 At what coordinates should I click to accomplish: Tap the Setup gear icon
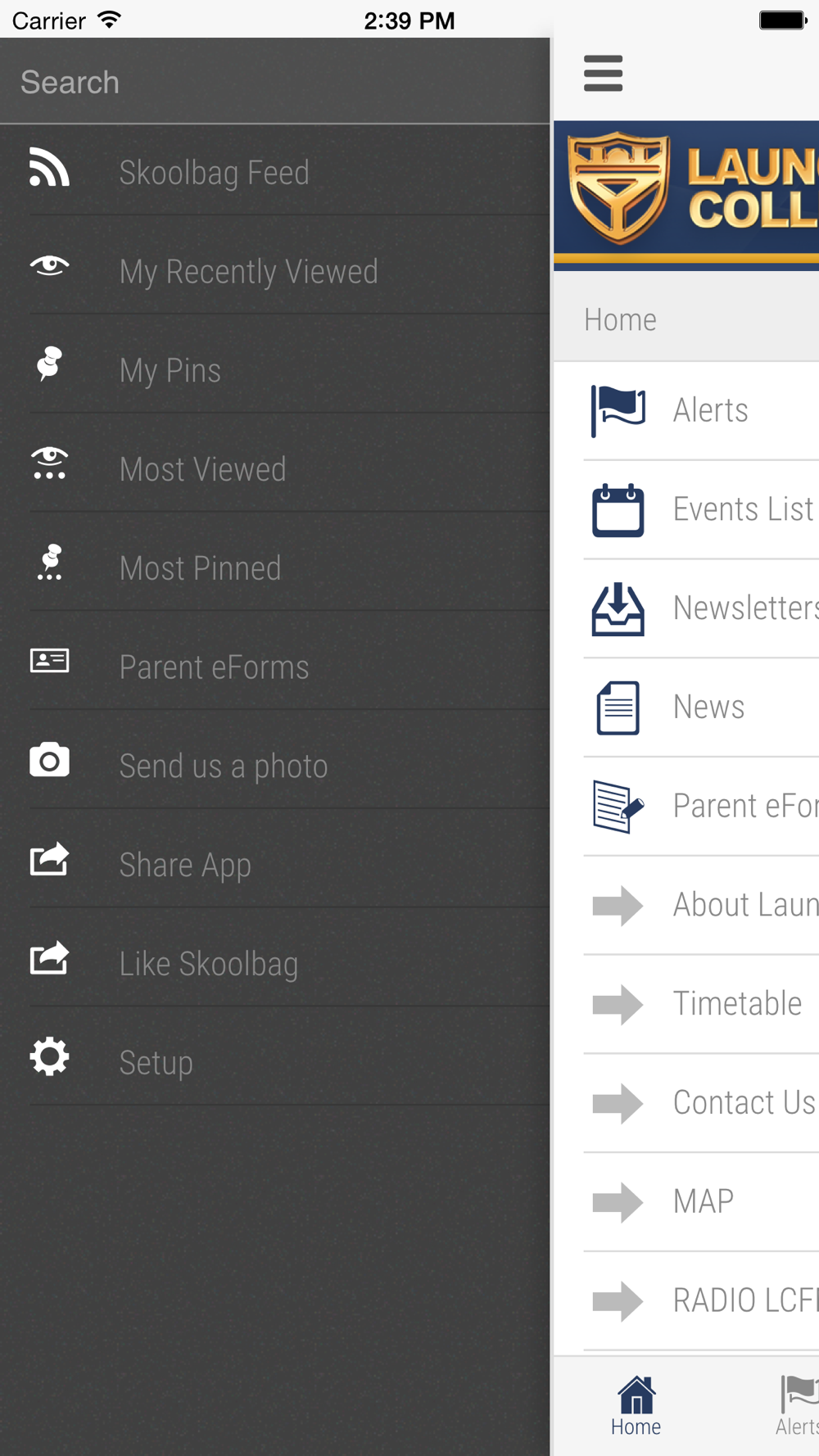pyautogui.click(x=49, y=1056)
